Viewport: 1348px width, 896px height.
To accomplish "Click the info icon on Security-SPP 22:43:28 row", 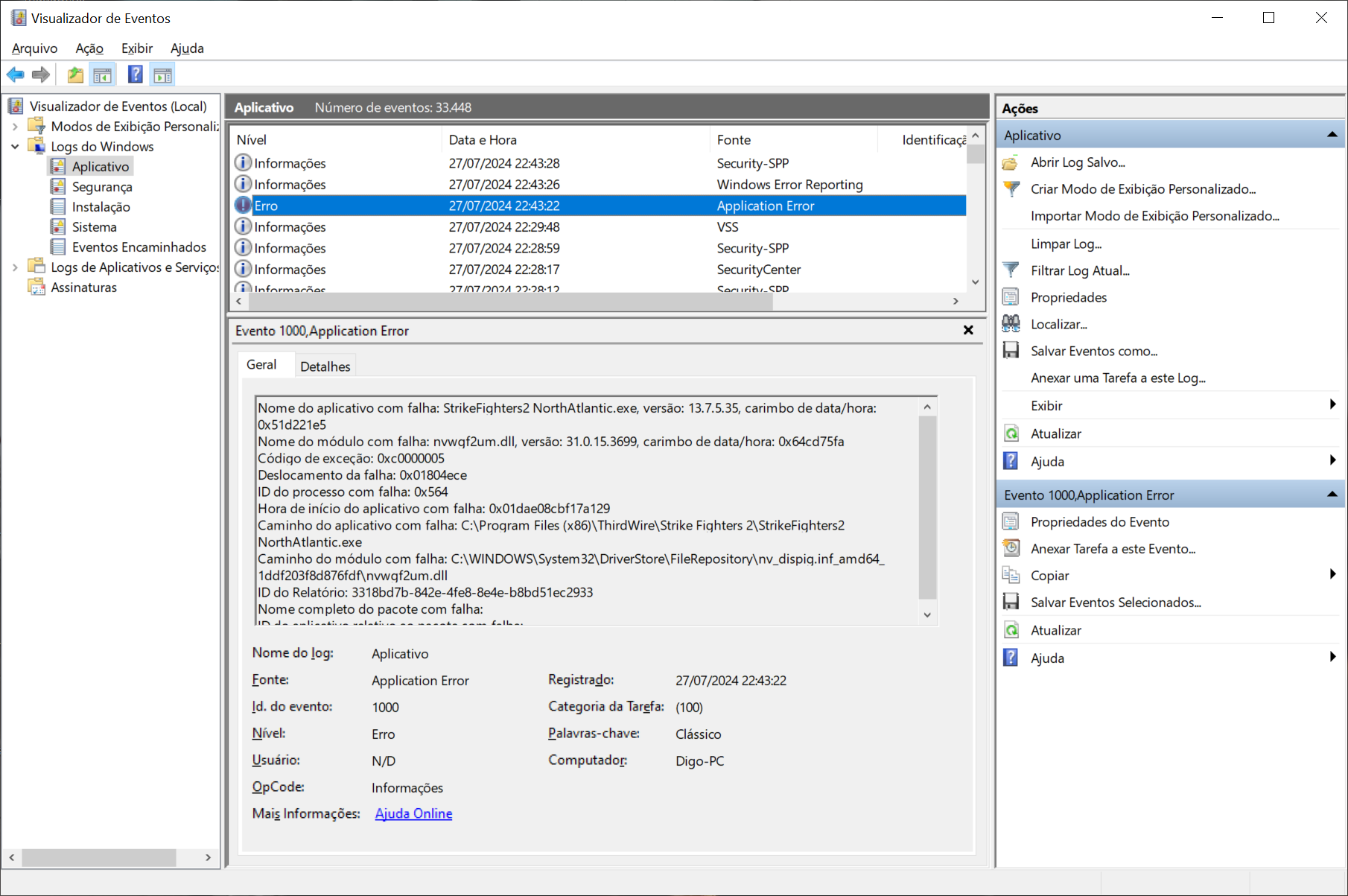I will (243, 163).
